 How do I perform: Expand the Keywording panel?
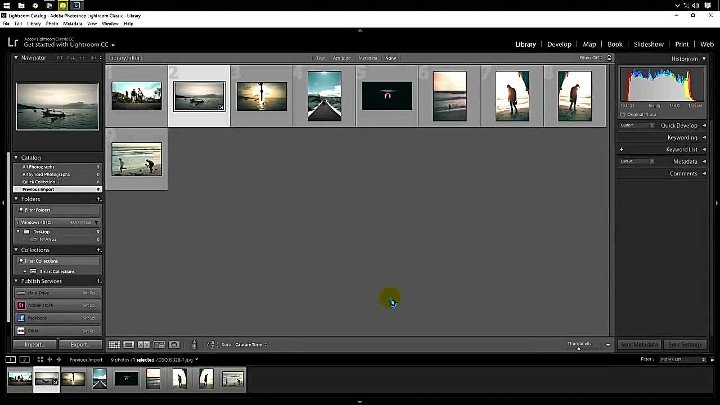704,137
